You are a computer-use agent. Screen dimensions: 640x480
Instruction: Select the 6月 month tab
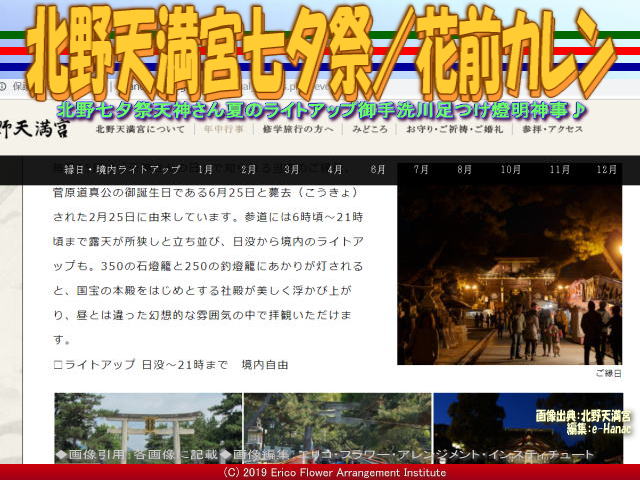[378, 169]
